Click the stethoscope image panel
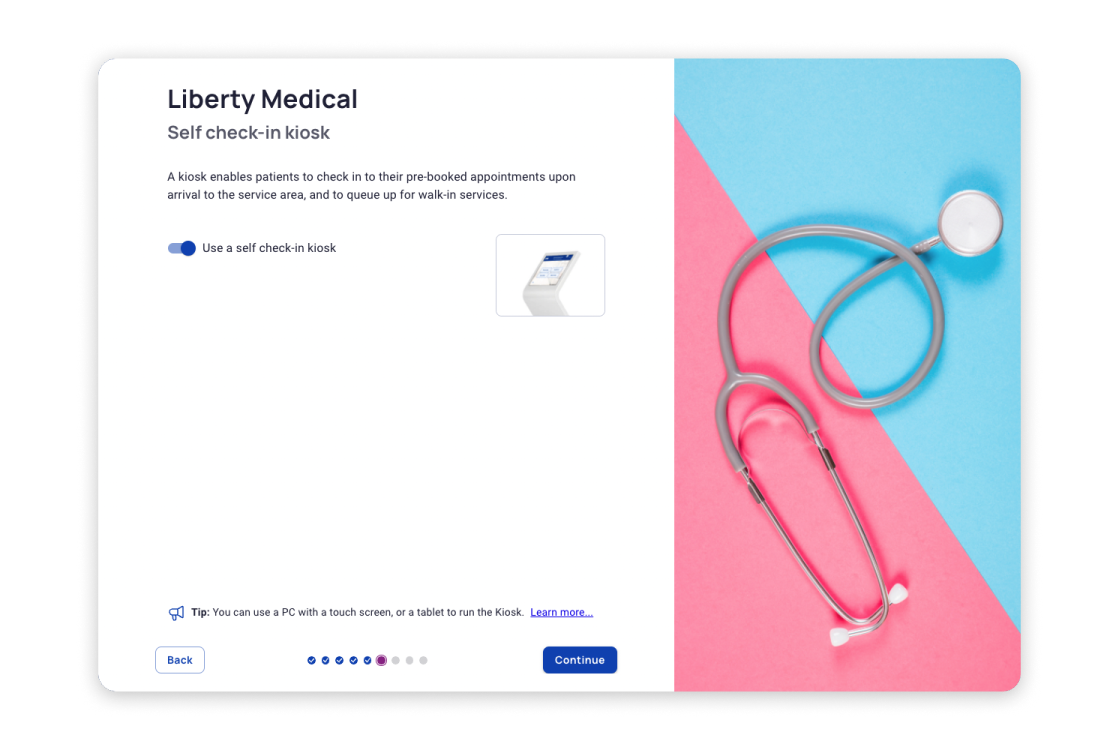 click(847, 375)
